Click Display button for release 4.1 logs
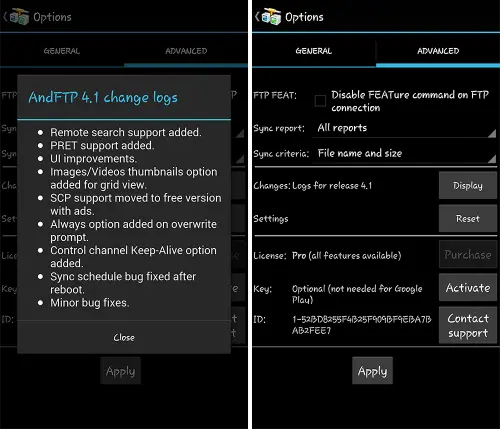500x429 pixels. tap(468, 186)
